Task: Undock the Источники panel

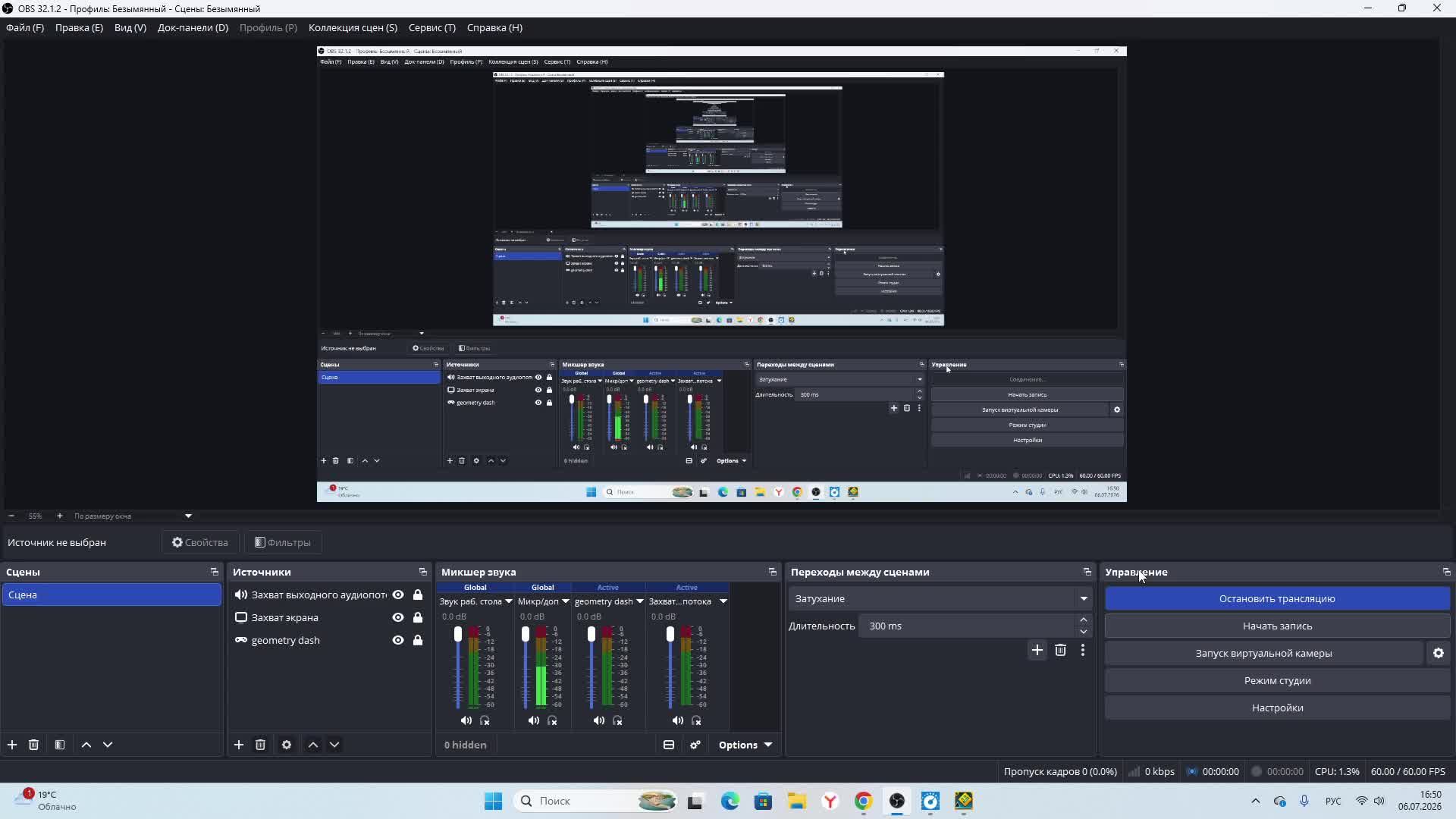Action: 423,572
